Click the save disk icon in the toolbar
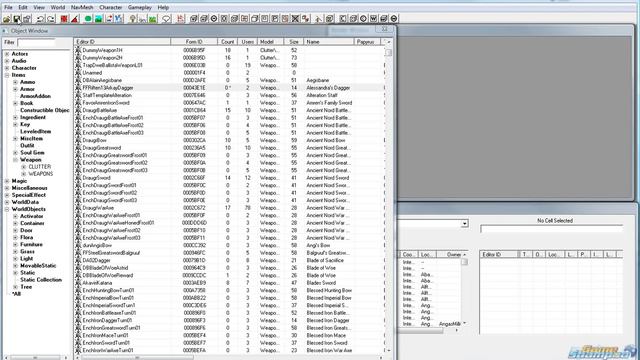This screenshot has height=360, width=640. (x=17, y=19)
